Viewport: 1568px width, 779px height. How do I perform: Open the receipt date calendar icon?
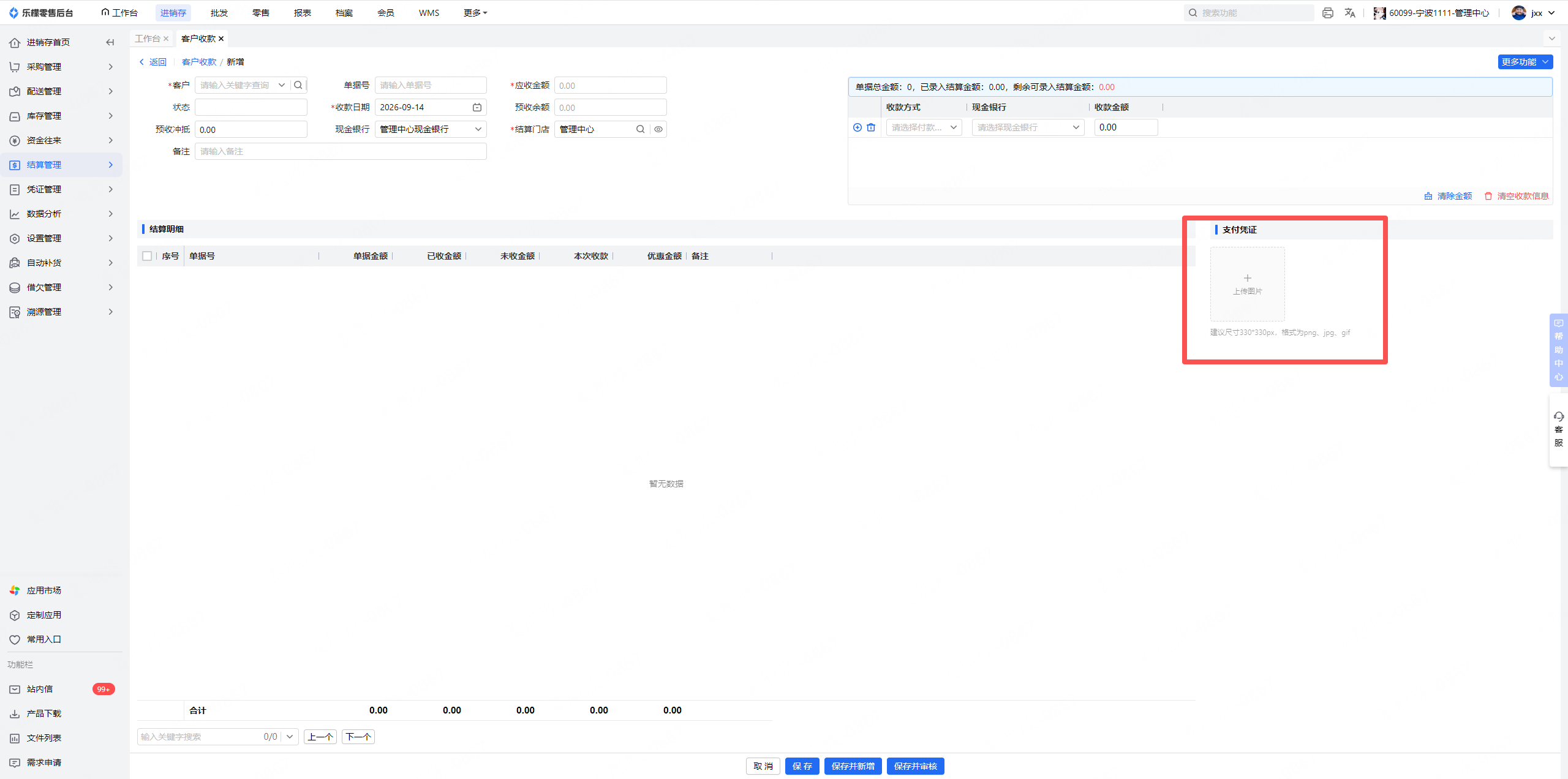point(477,107)
